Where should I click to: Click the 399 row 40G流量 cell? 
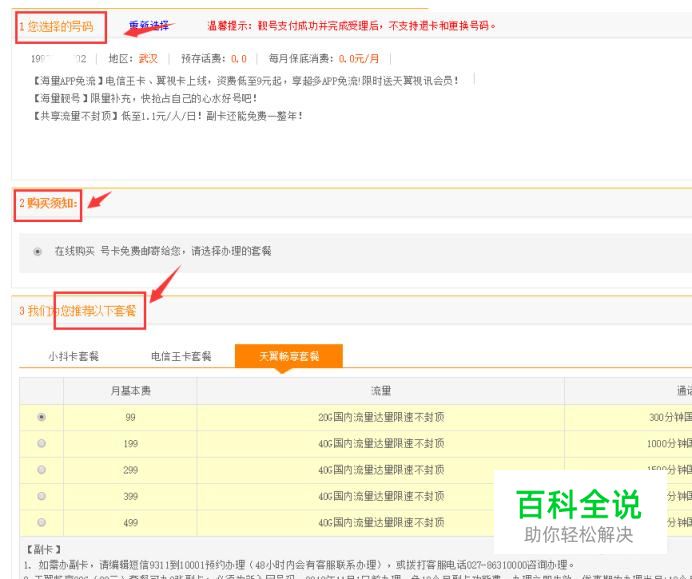point(380,496)
